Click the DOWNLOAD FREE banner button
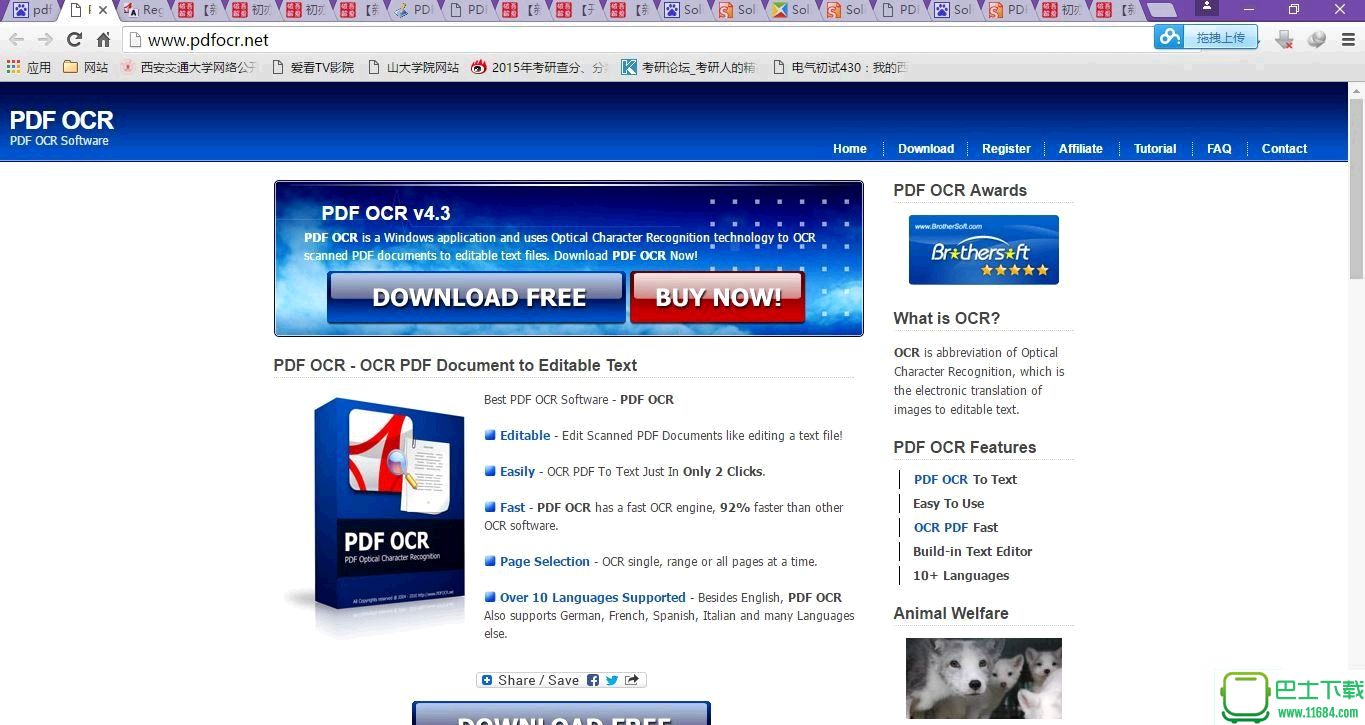Image resolution: width=1365 pixels, height=725 pixels. point(477,297)
